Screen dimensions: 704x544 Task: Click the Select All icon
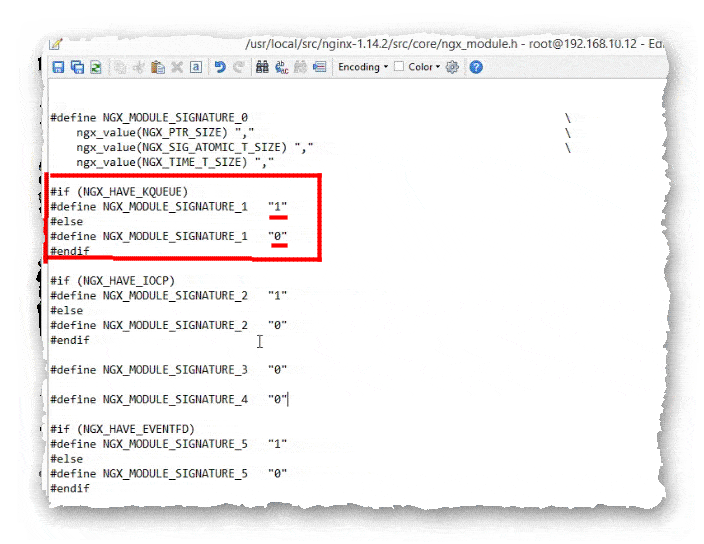point(196,67)
